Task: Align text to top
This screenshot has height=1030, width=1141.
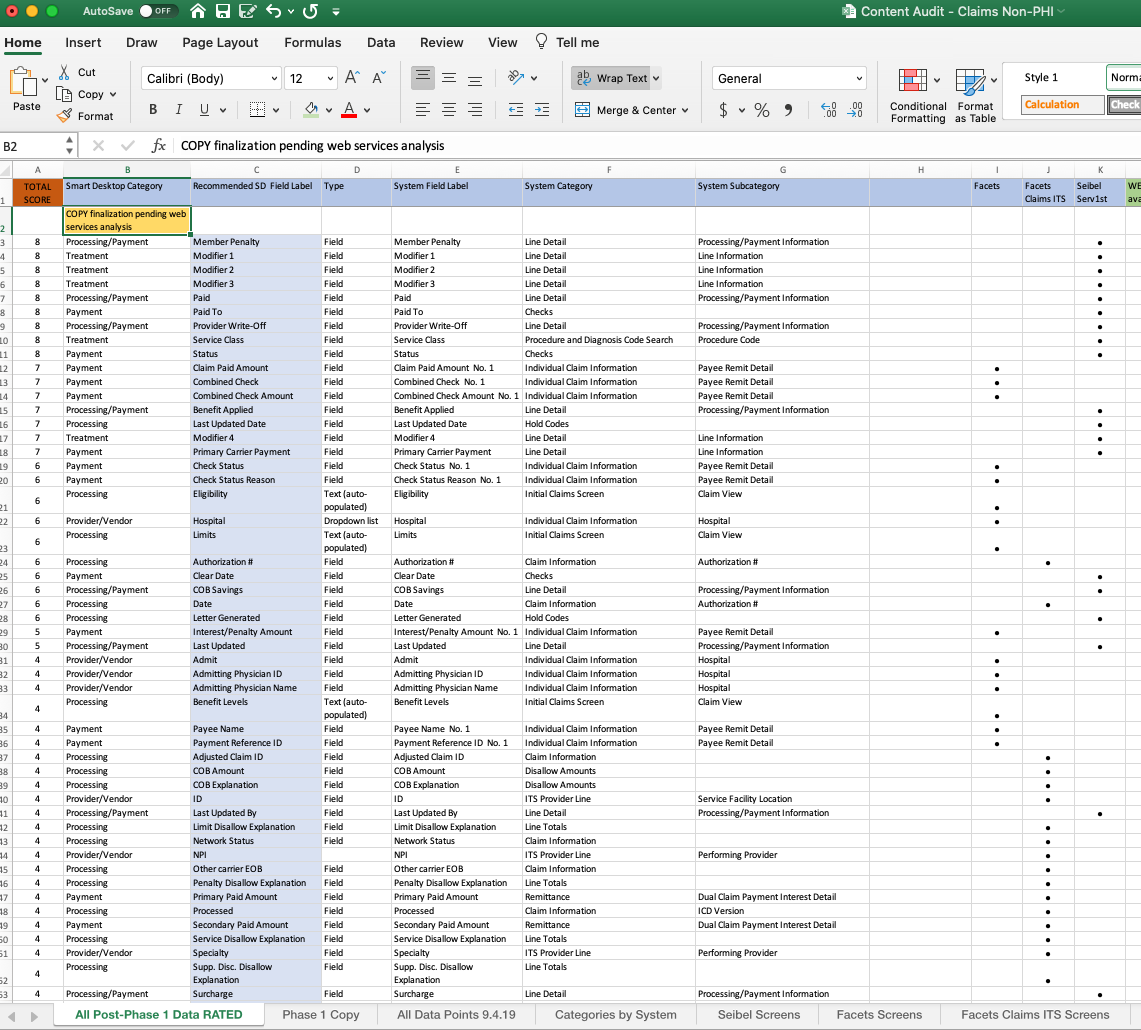Action: click(423, 77)
